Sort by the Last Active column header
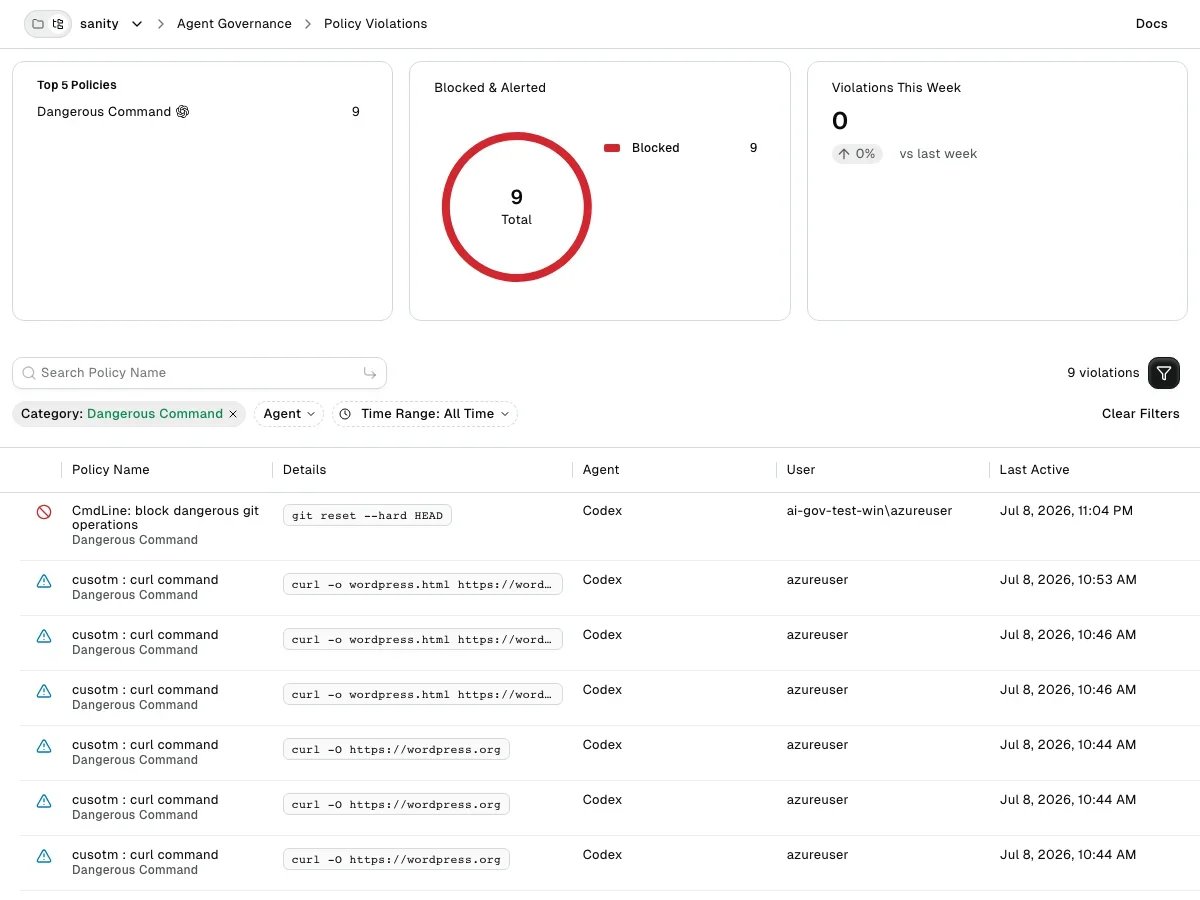 (1034, 470)
